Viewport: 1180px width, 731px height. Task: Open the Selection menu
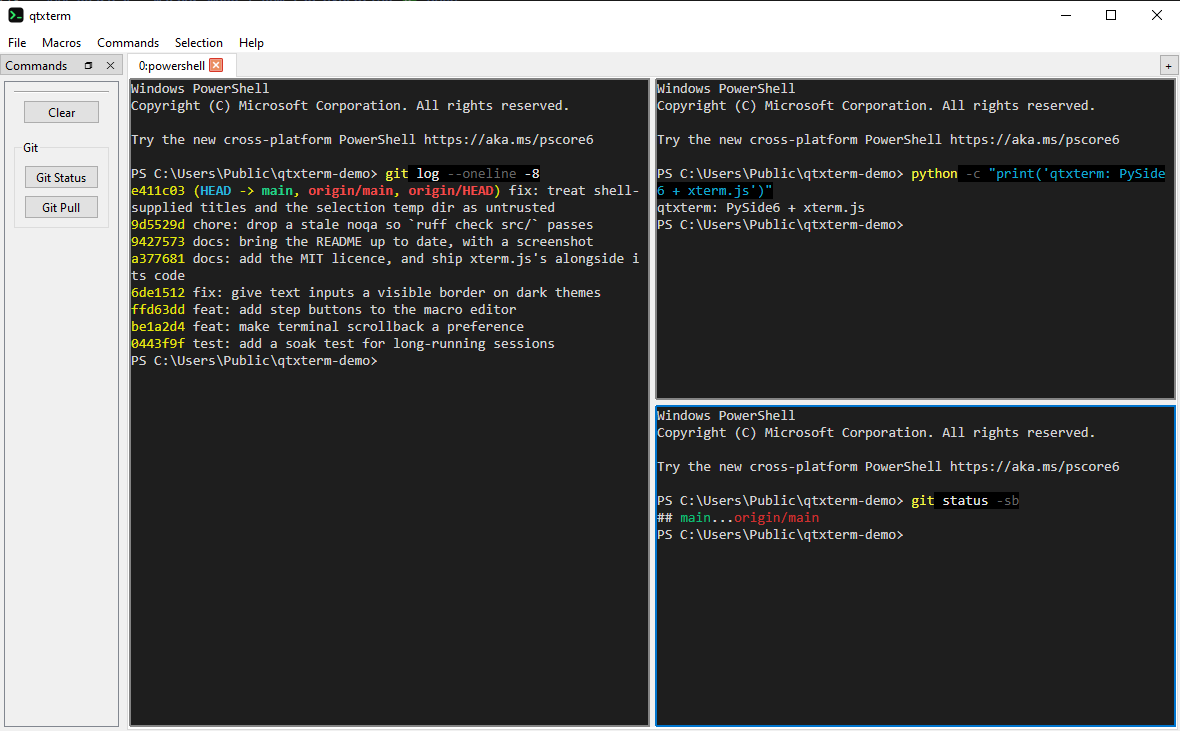(199, 43)
